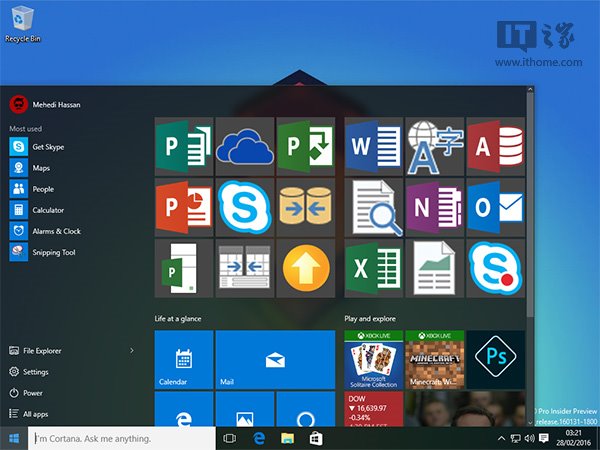Click the Play and explore heading
The width and height of the screenshot is (600, 450).
(370, 318)
